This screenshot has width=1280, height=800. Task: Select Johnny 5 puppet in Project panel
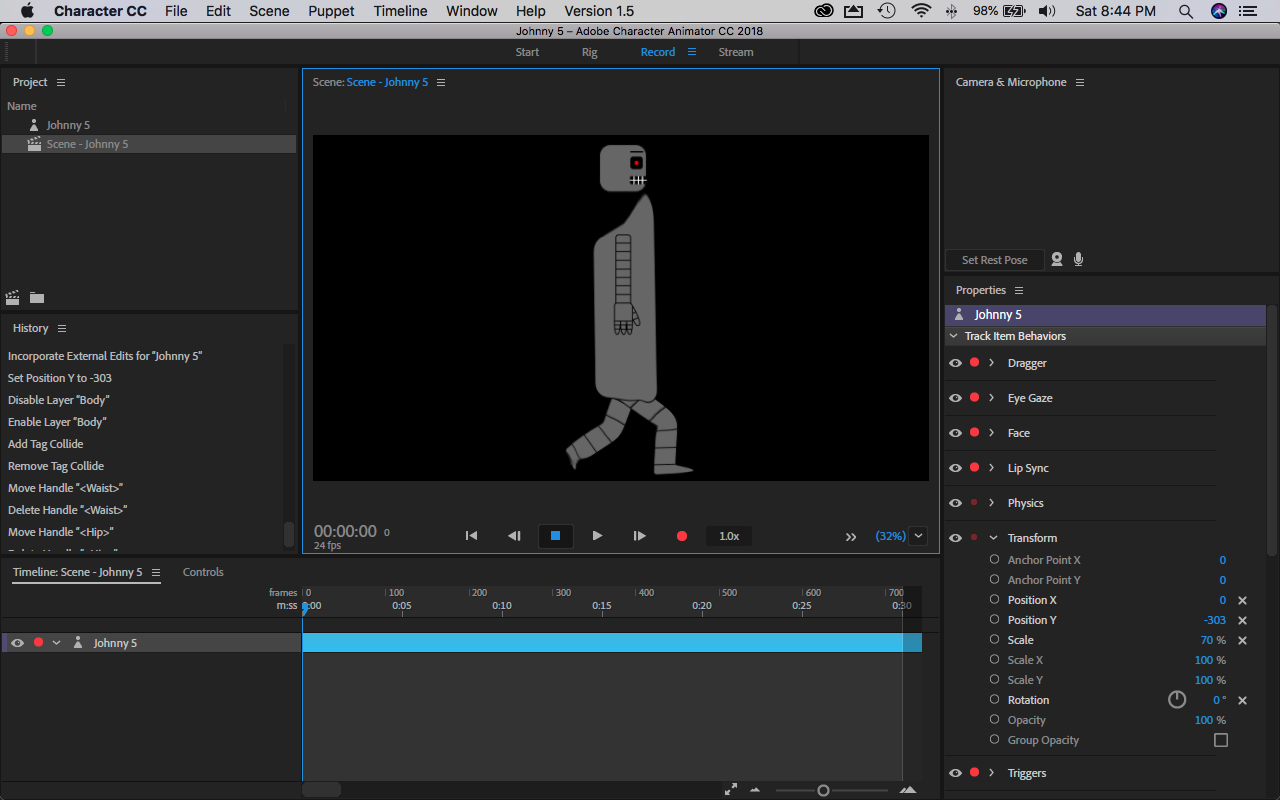pyautogui.click(x=68, y=125)
